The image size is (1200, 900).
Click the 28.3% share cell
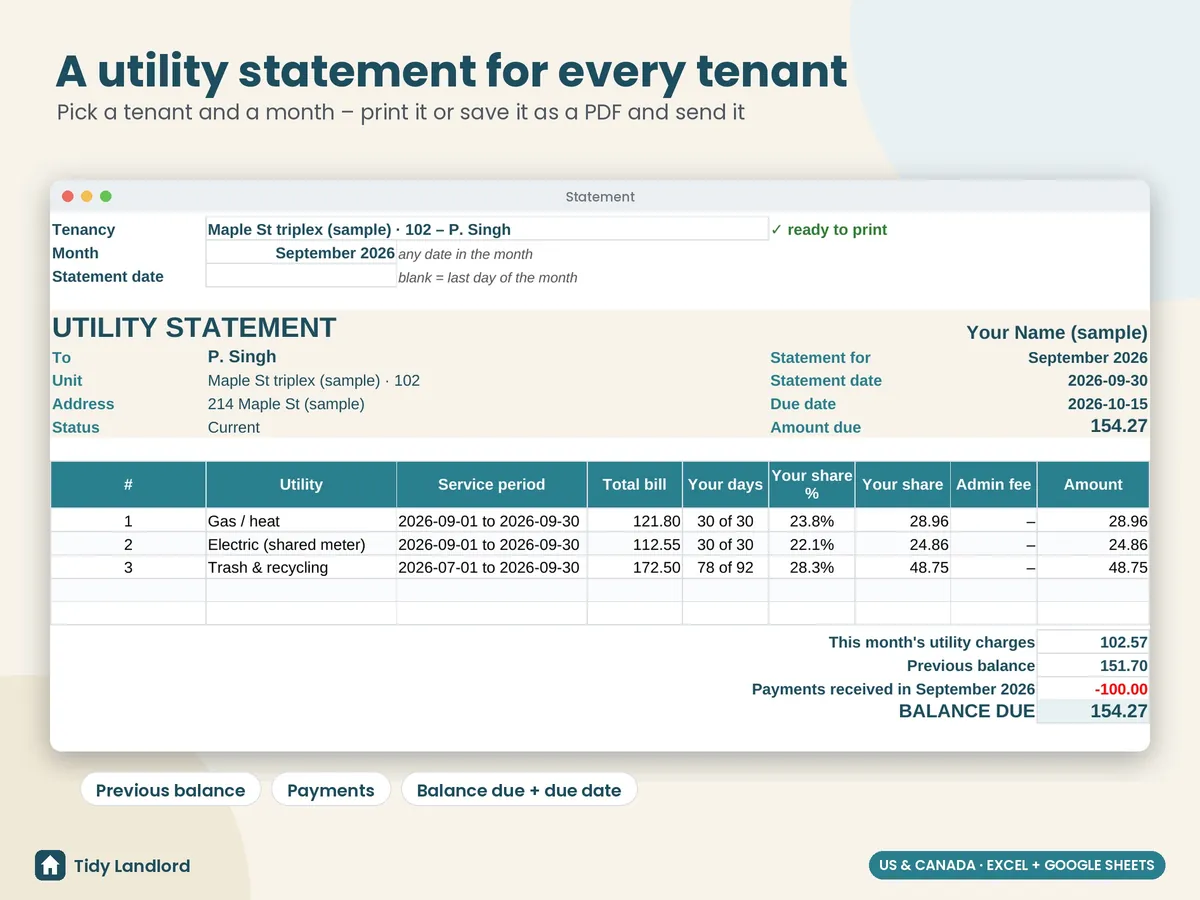[811, 567]
